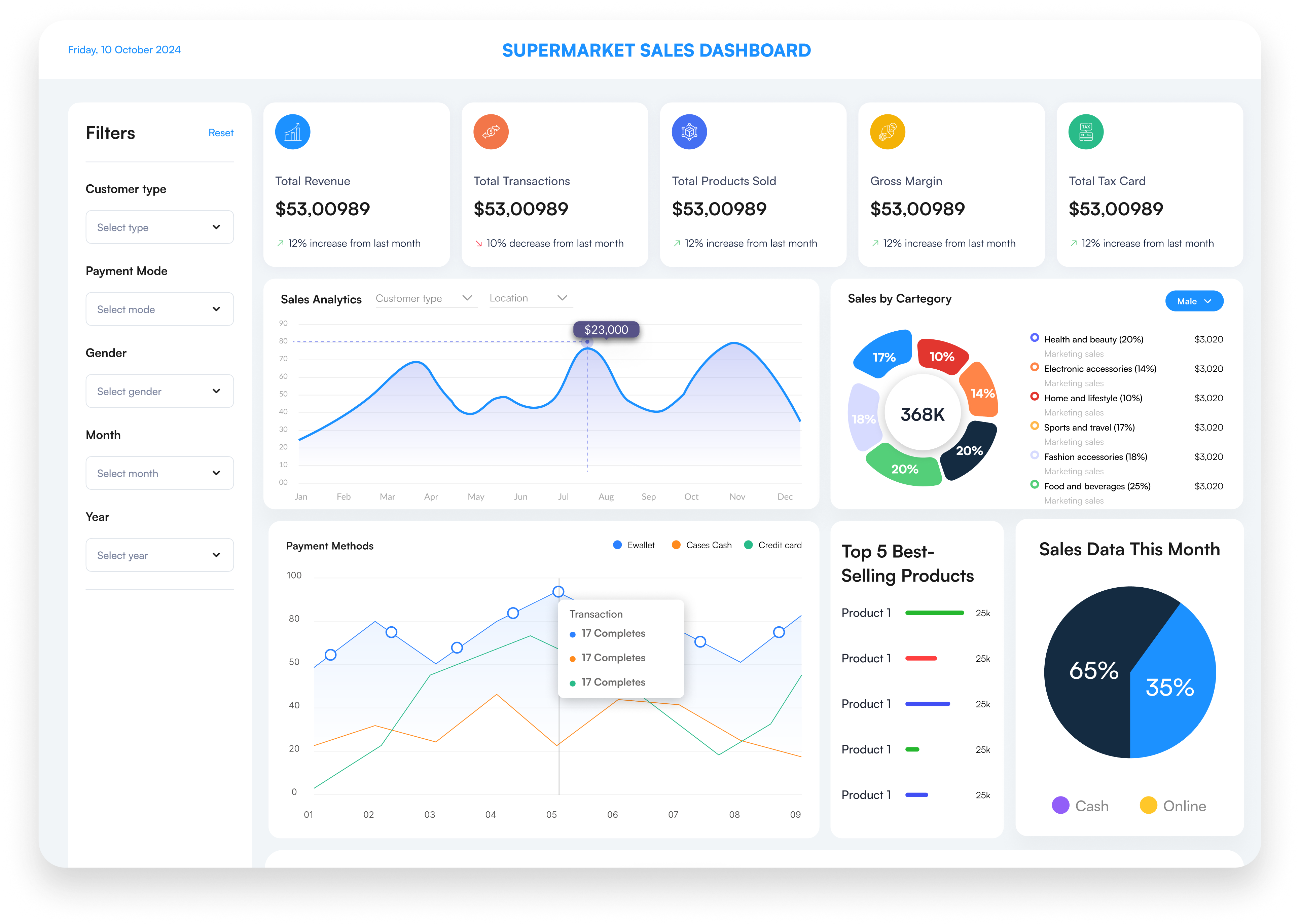This screenshot has width=1299, height=924.
Task: Click the $23,000 data point marker
Action: 587,342
